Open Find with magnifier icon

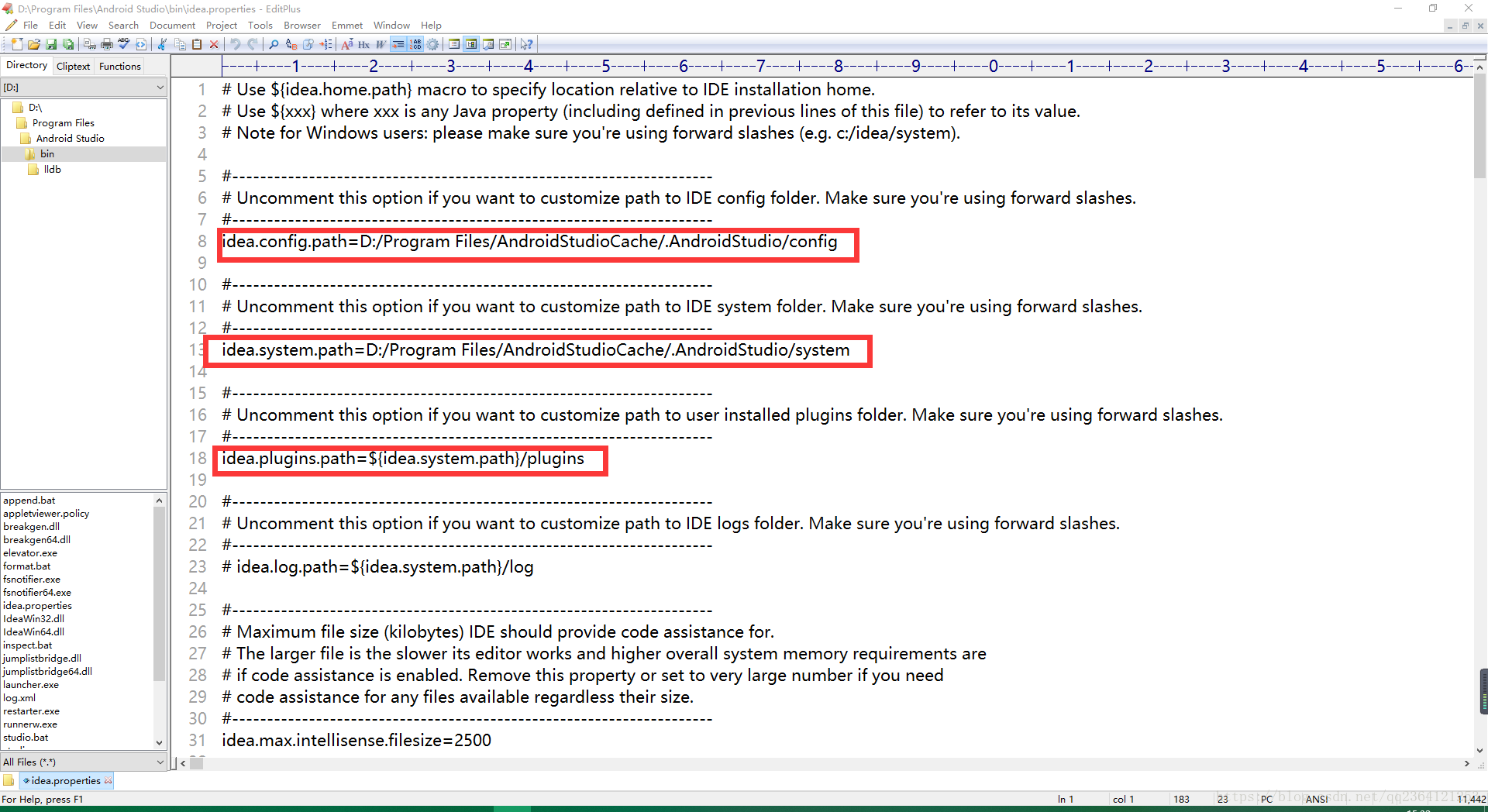(274, 44)
